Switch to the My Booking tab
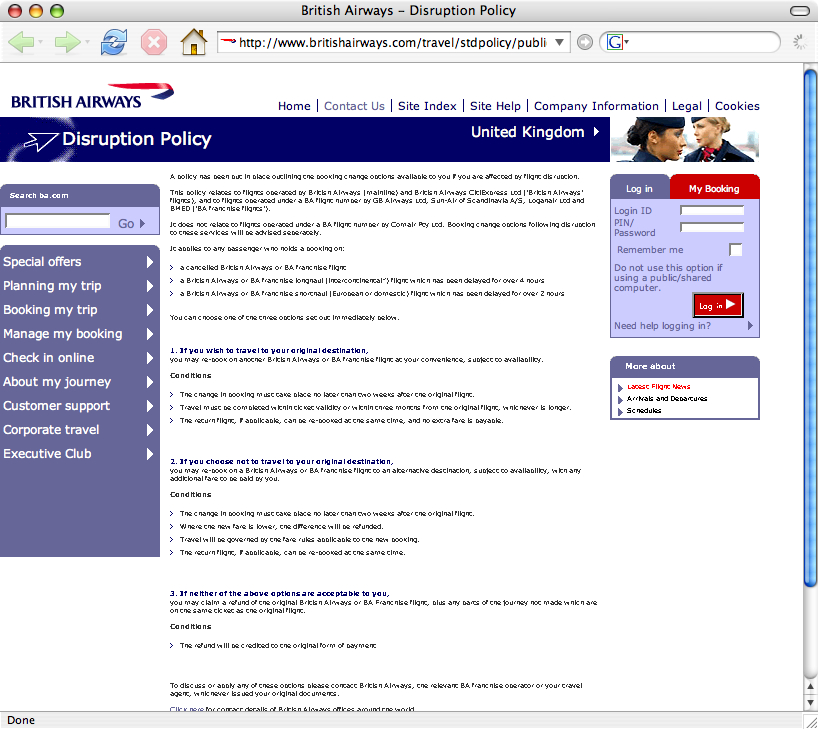The width and height of the screenshot is (818, 729). tap(714, 188)
